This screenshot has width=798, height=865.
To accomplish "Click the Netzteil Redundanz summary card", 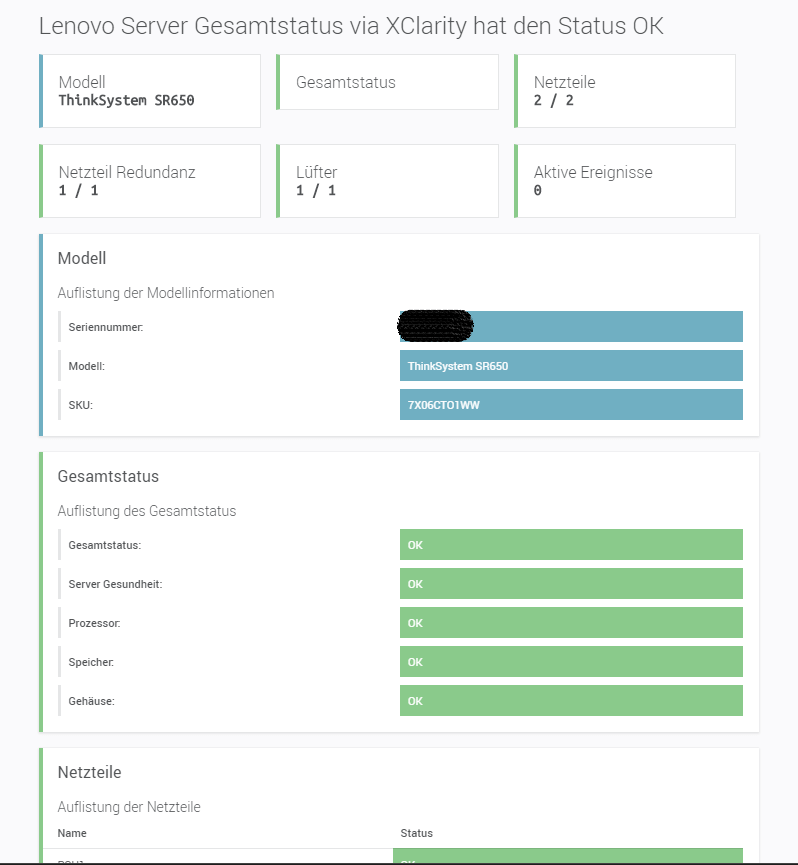I will point(150,181).
